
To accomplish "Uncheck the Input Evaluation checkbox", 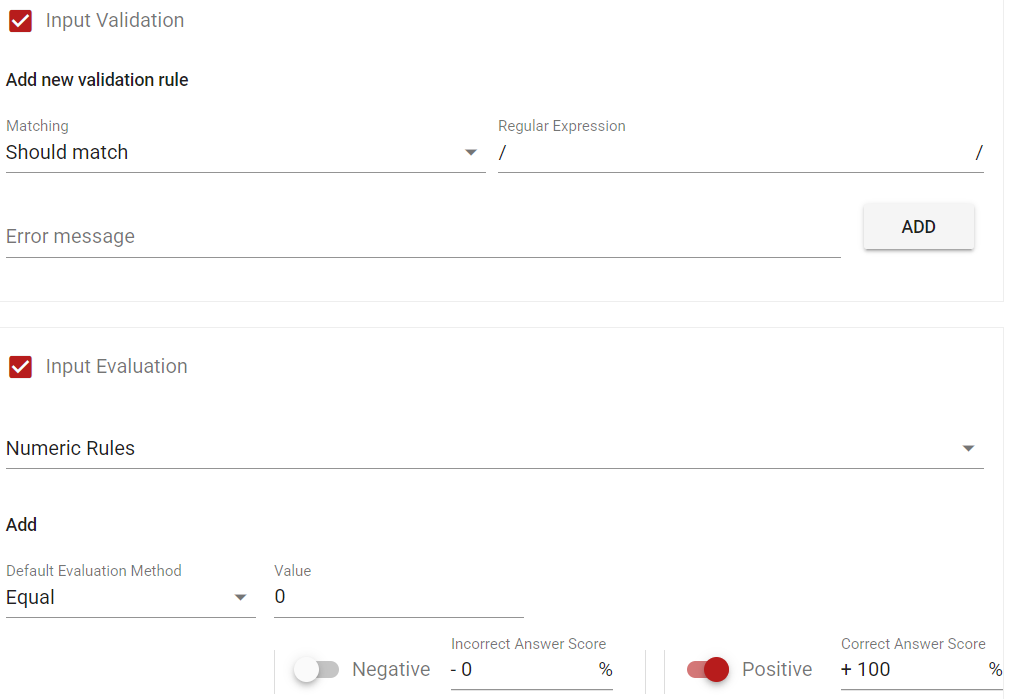I will (20, 367).
